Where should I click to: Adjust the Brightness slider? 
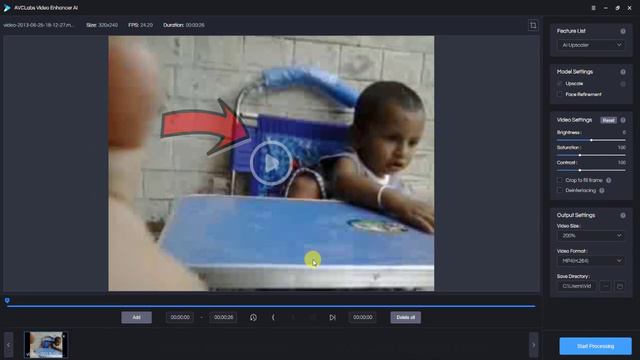tap(591, 140)
